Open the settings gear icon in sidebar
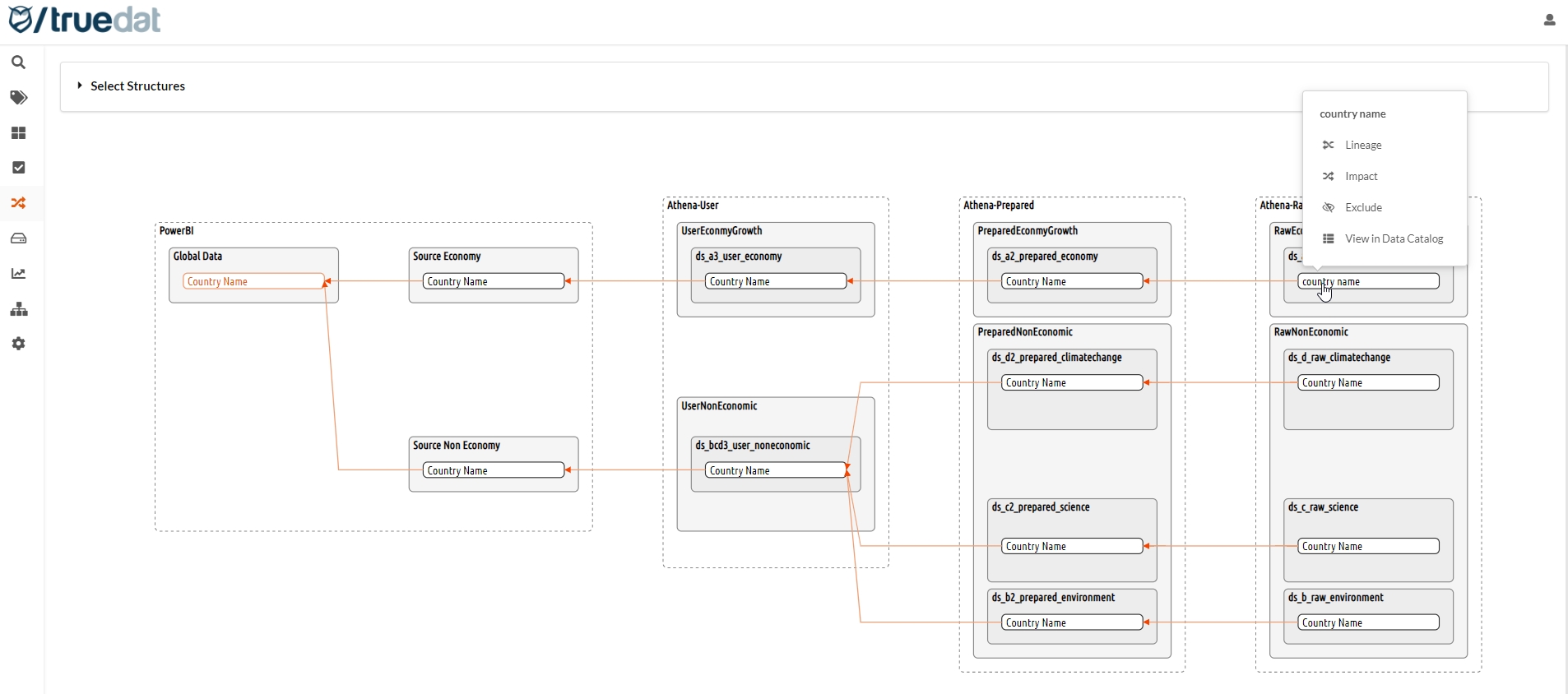This screenshot has width=1568, height=694. point(19,344)
